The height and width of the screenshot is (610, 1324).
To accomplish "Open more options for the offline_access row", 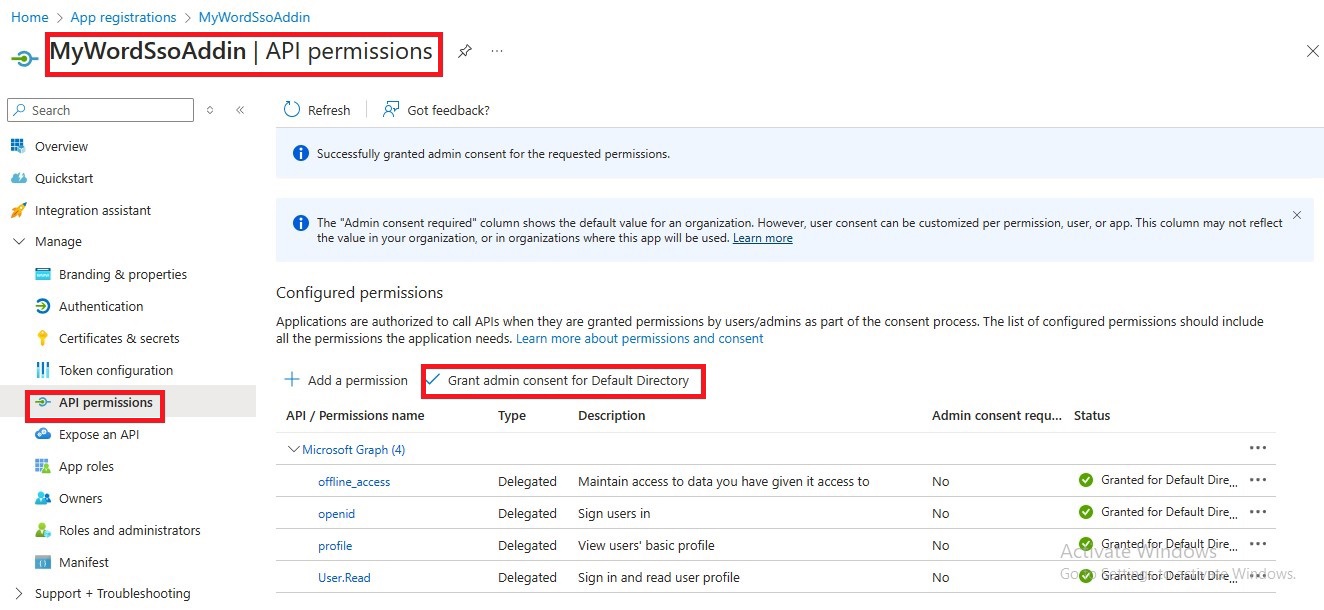I will coord(1258,480).
